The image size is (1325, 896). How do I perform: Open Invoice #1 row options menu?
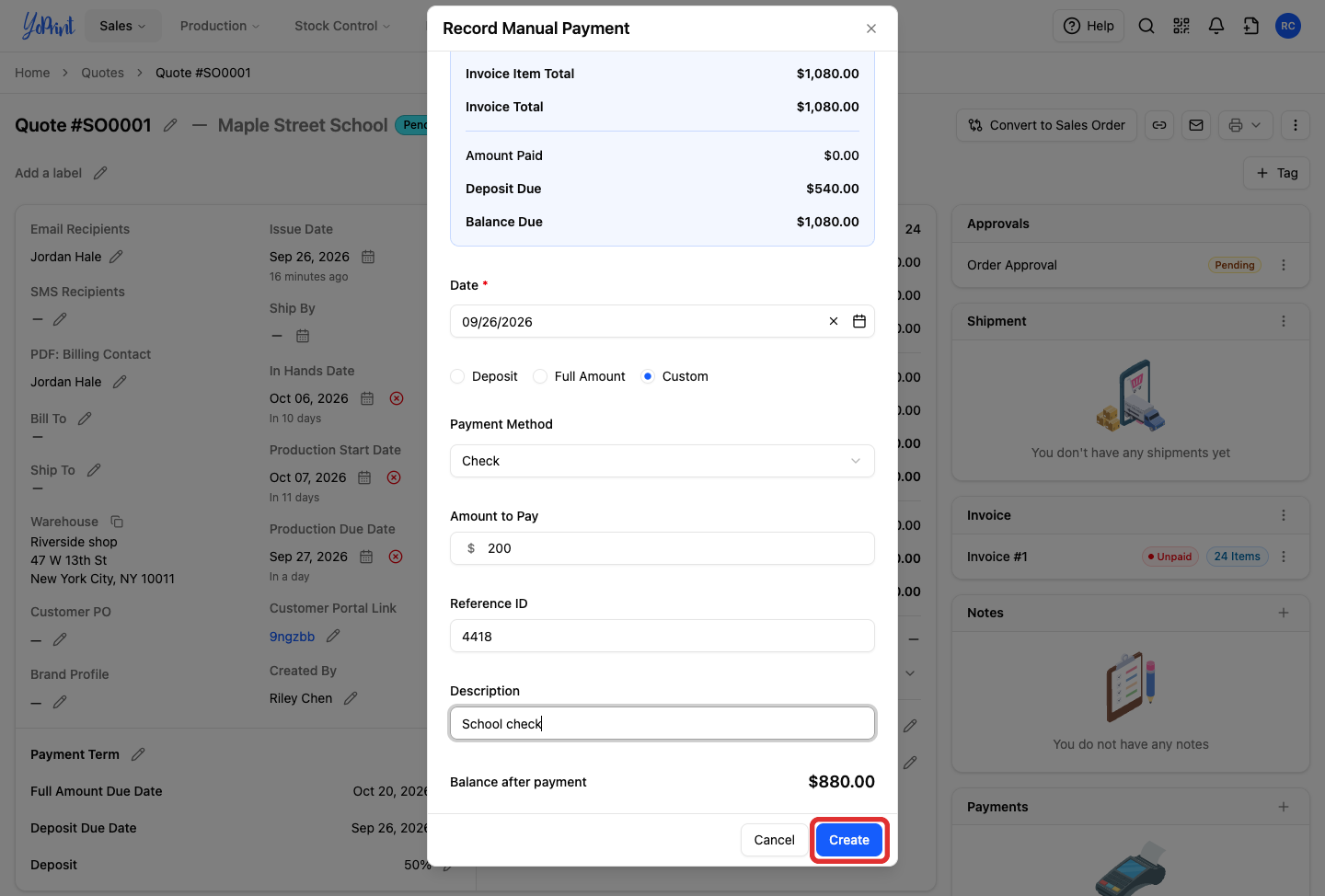[x=1284, y=557]
